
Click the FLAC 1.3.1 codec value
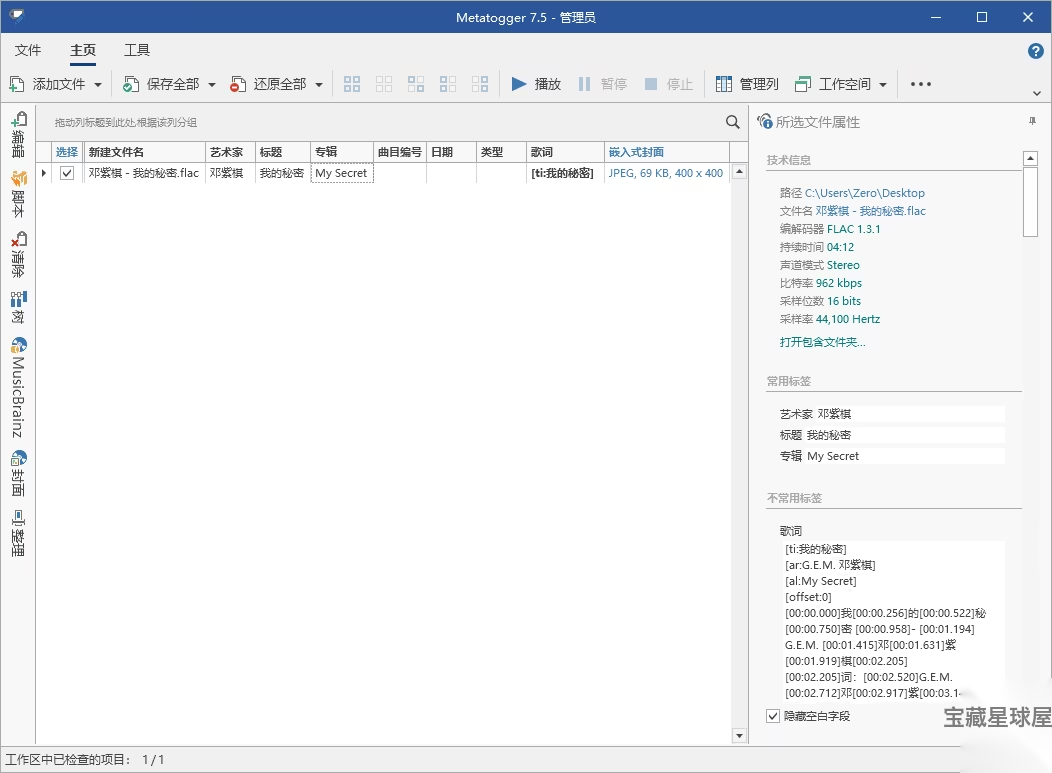853,229
